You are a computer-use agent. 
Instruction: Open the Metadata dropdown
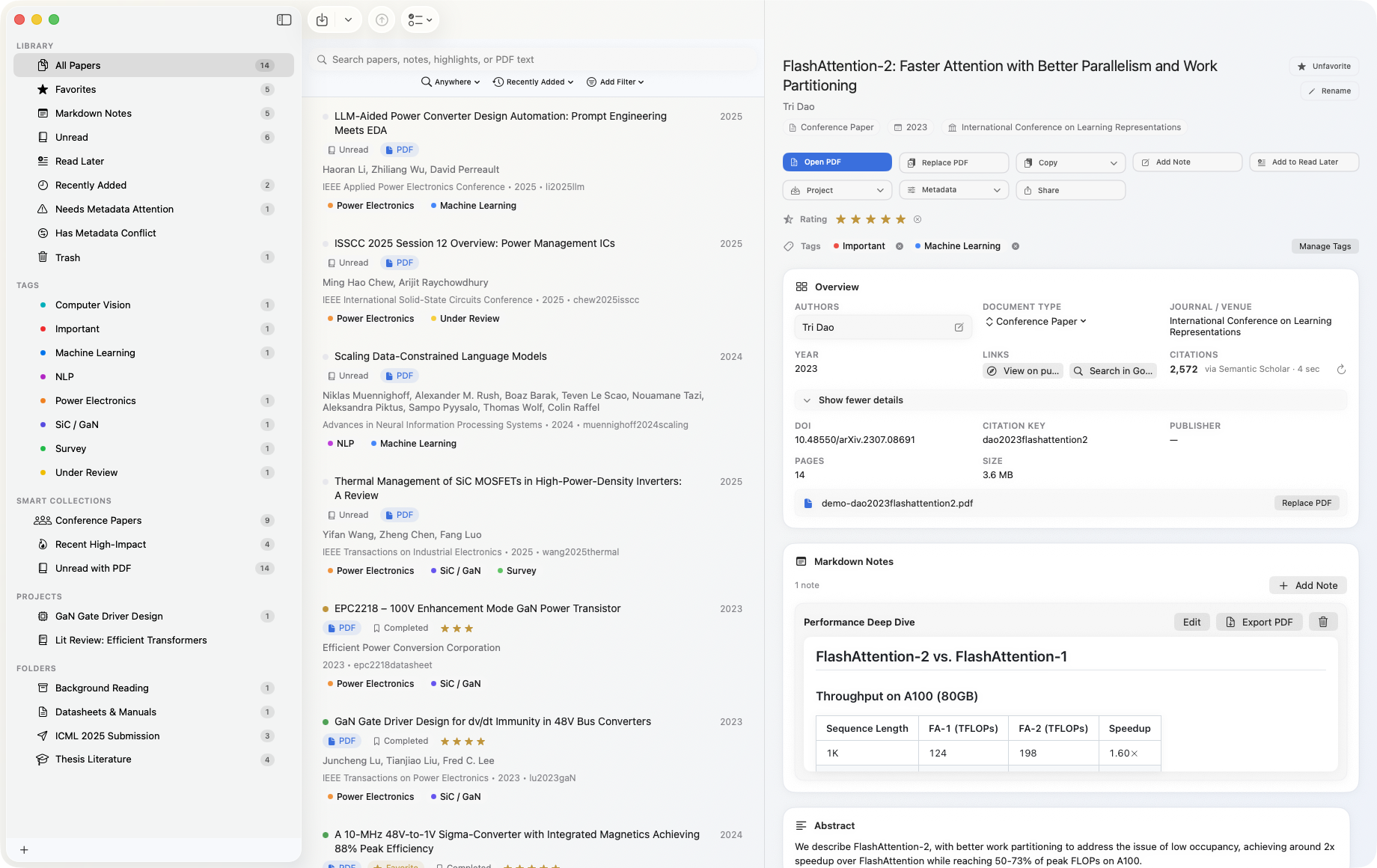point(953,190)
